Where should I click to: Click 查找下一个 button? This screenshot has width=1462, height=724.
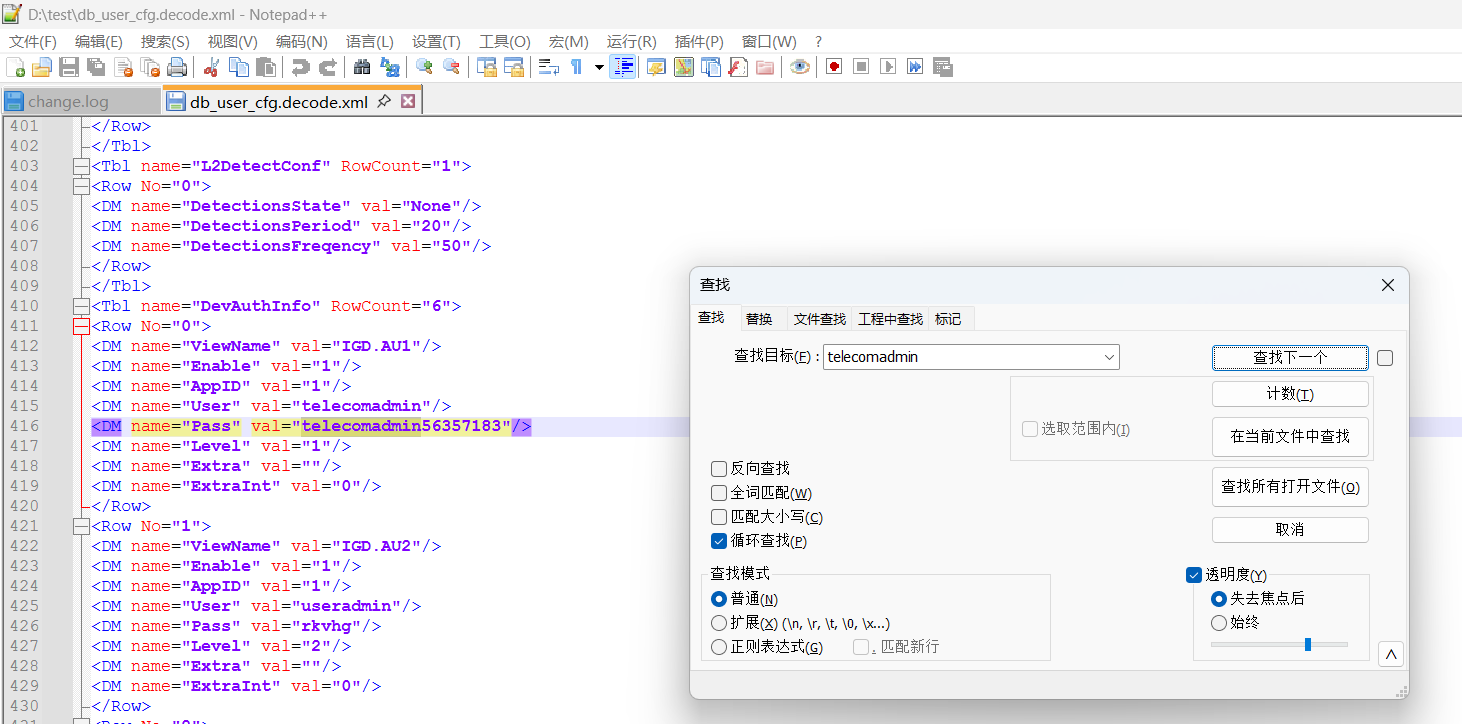pyautogui.click(x=1290, y=357)
